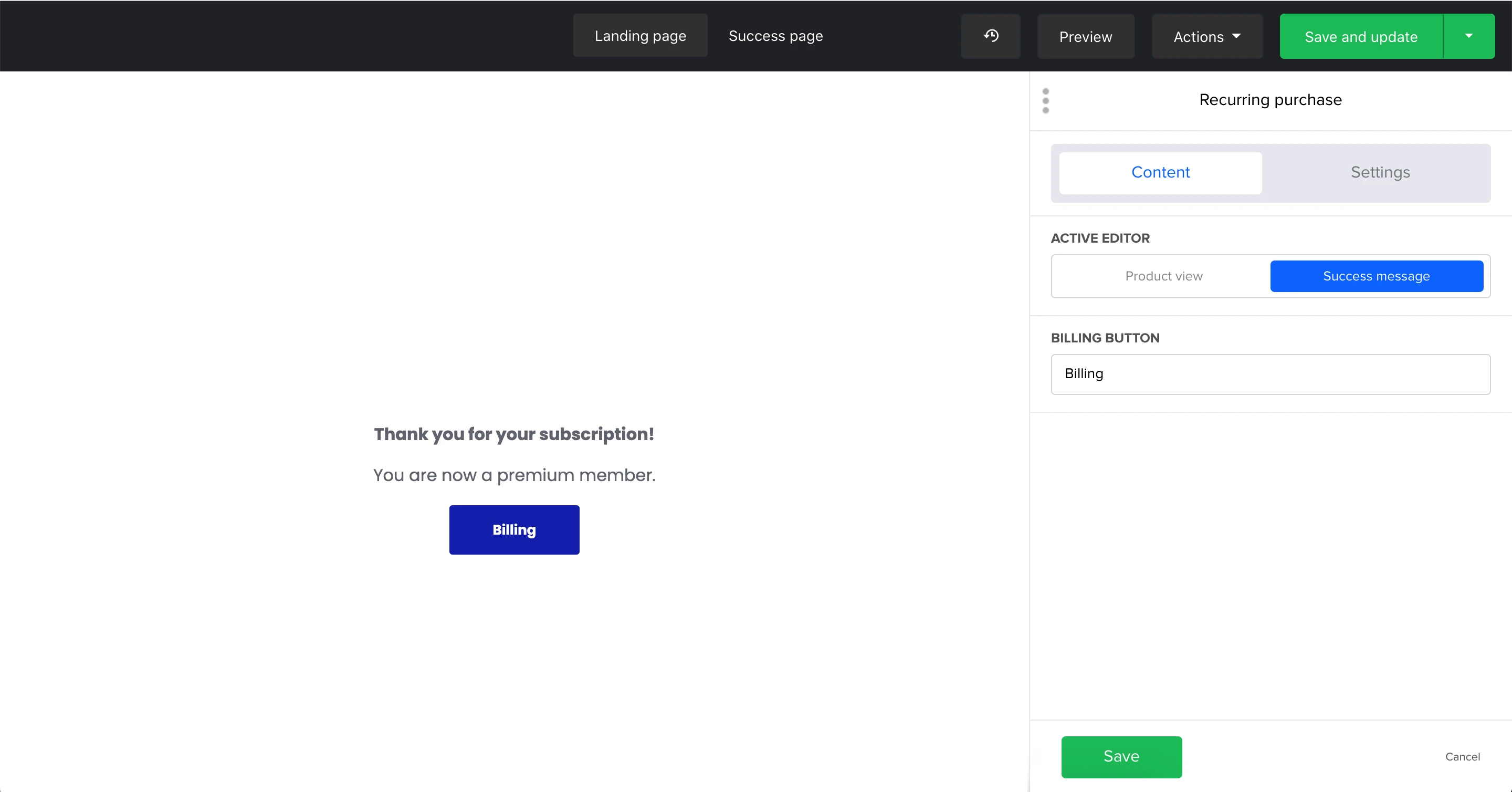The height and width of the screenshot is (792, 1512).
Task: Click the premium member message text
Action: click(514, 475)
